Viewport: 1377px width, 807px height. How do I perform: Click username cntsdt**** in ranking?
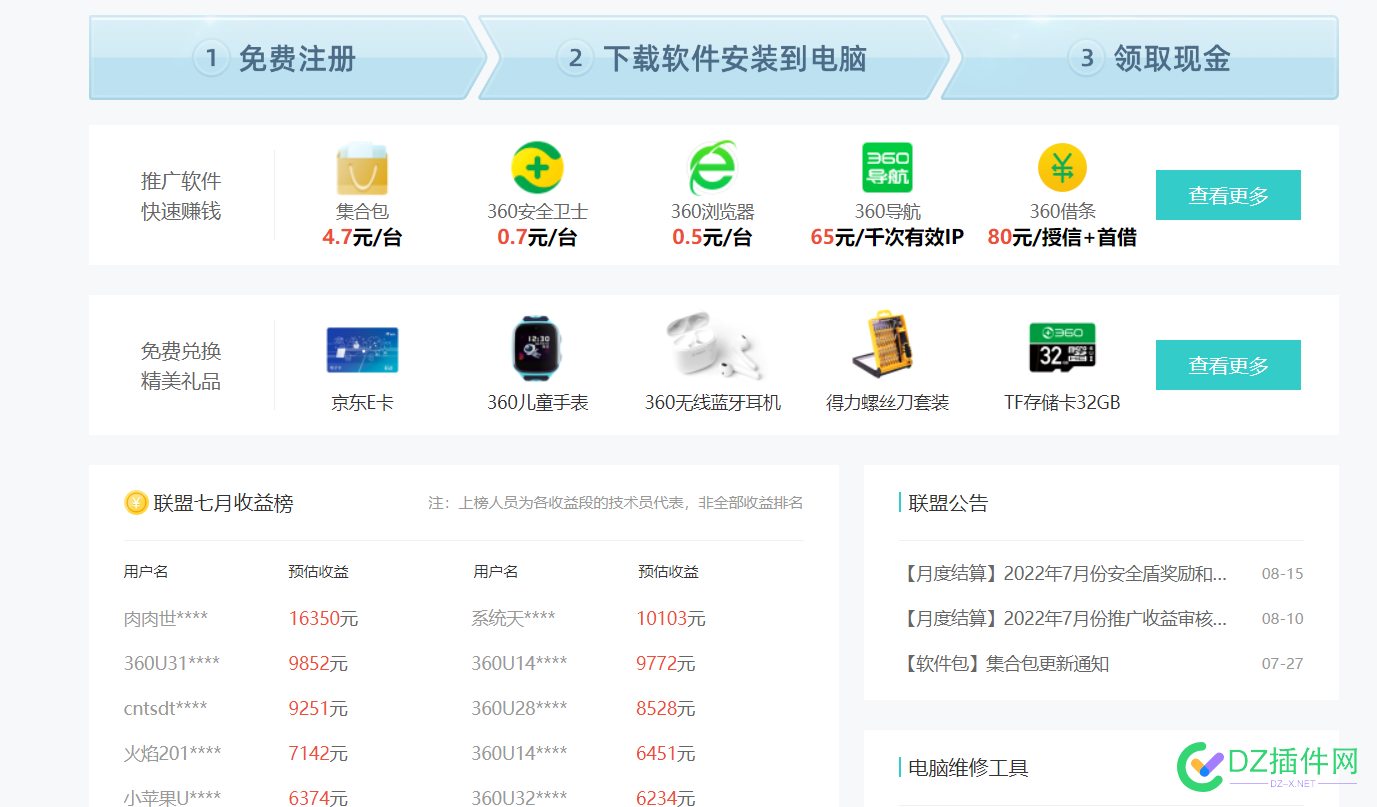pyautogui.click(x=166, y=709)
